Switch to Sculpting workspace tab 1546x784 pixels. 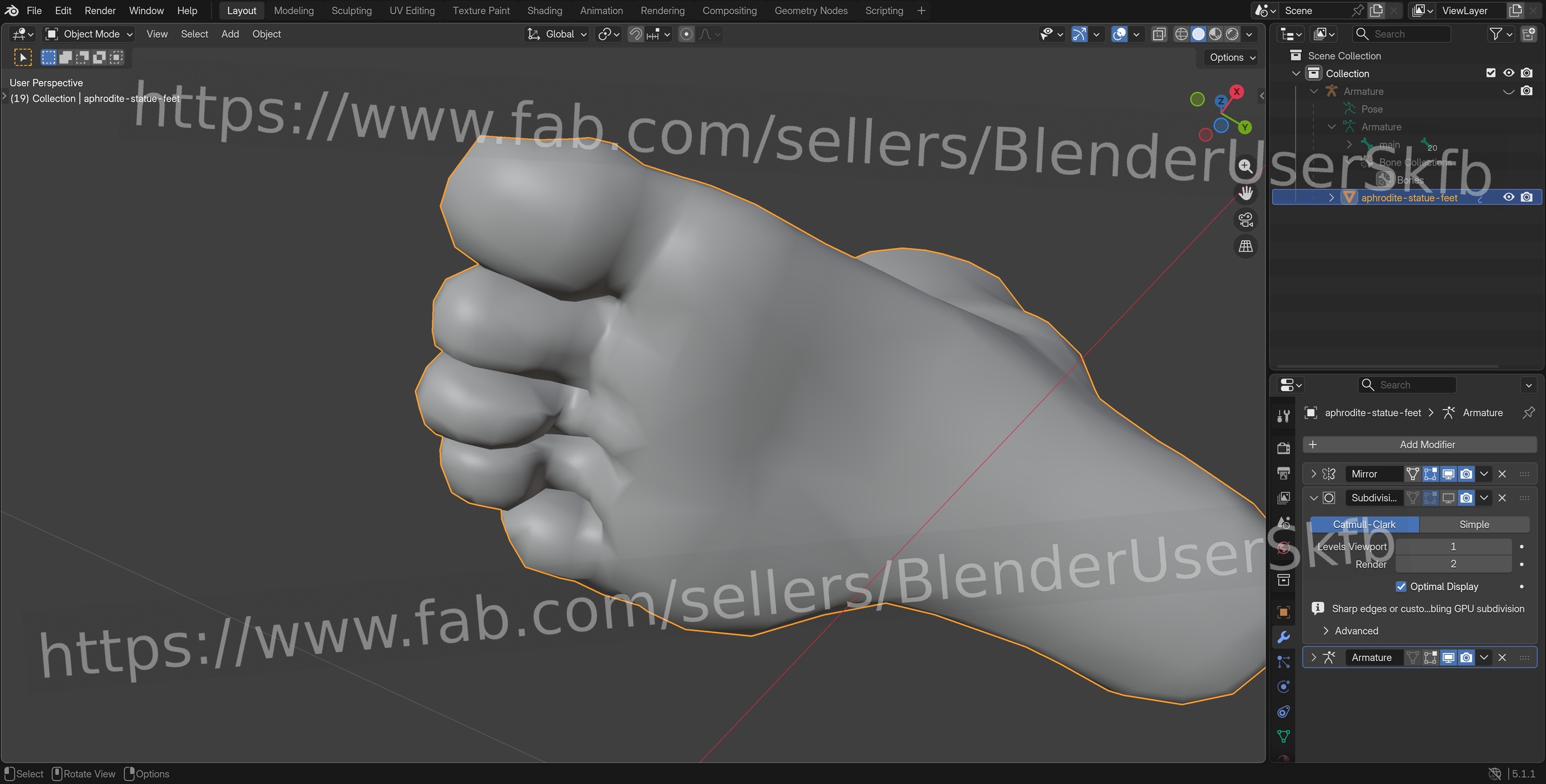[x=351, y=10]
